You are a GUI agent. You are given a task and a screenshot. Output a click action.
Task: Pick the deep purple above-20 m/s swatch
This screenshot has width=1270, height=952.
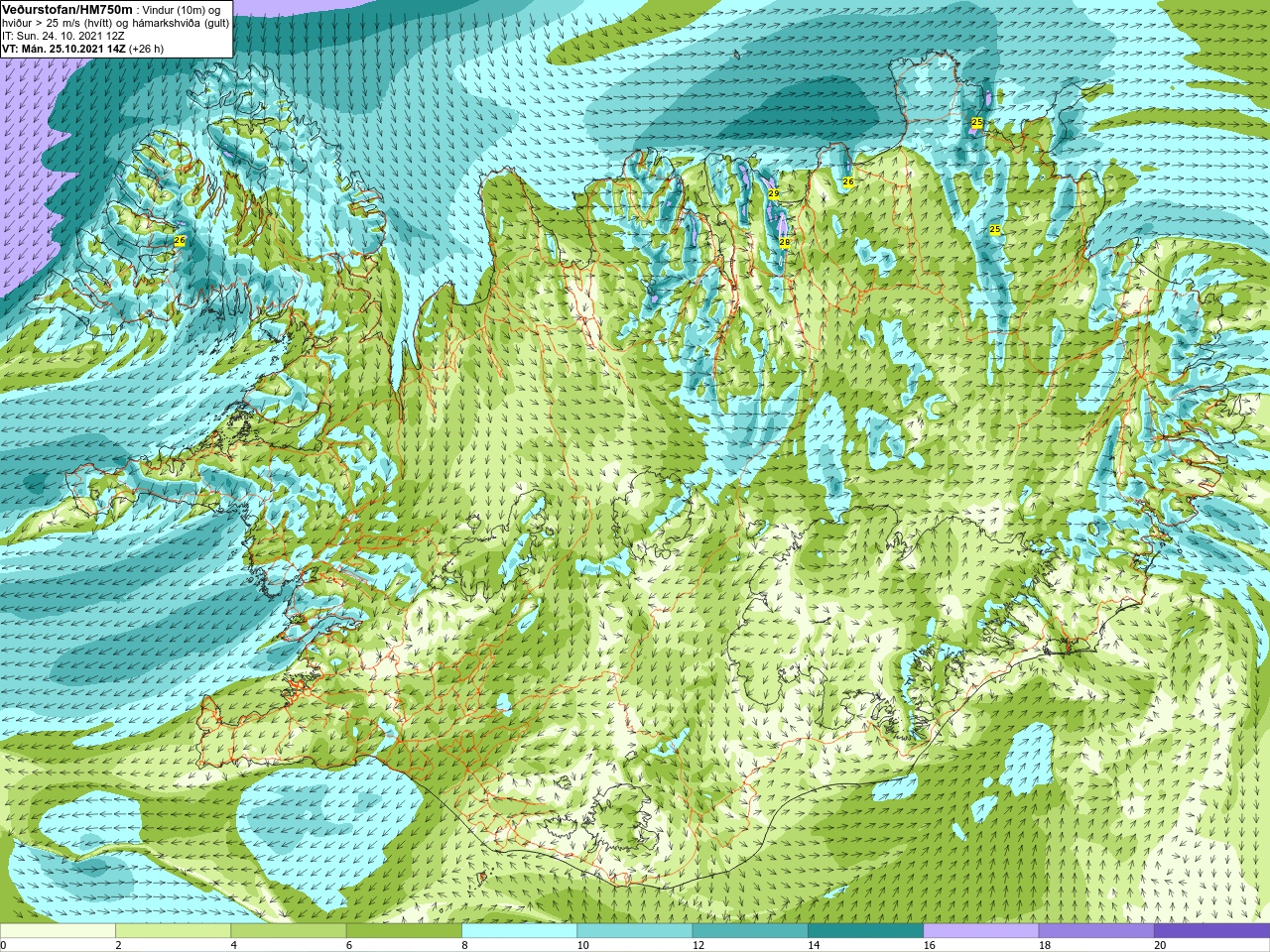click(1211, 931)
